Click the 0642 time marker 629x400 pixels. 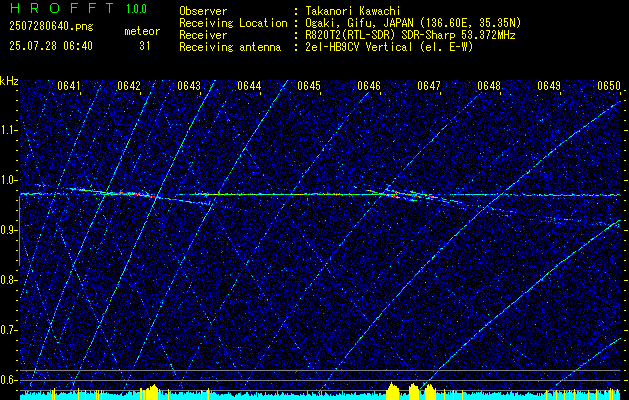pos(129,86)
